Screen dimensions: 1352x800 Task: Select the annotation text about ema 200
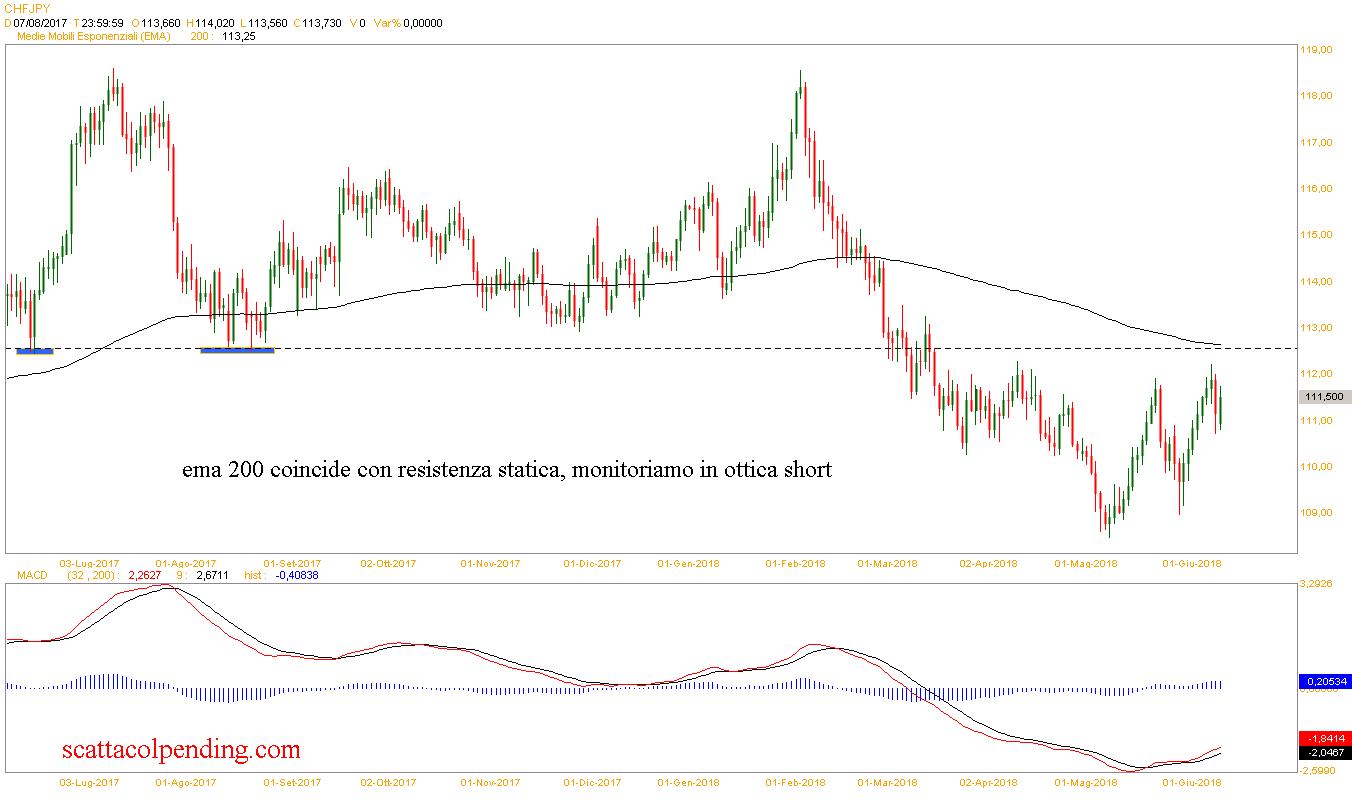point(507,469)
